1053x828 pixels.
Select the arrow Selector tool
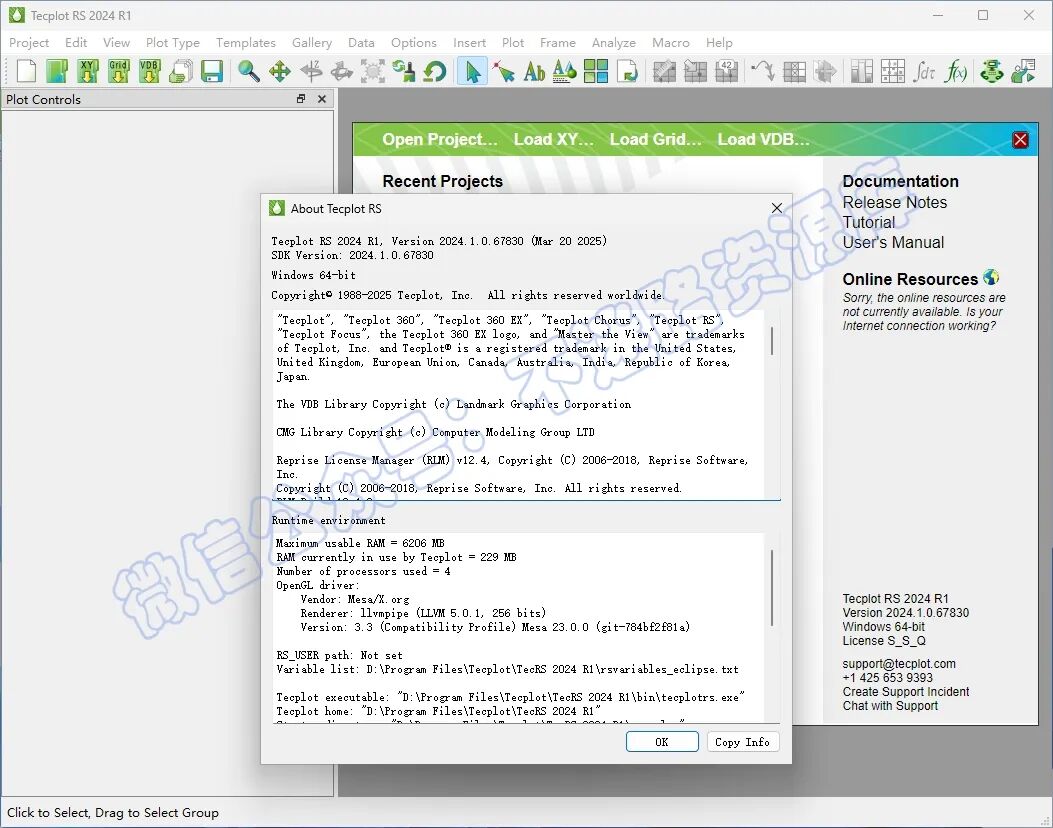(472, 71)
